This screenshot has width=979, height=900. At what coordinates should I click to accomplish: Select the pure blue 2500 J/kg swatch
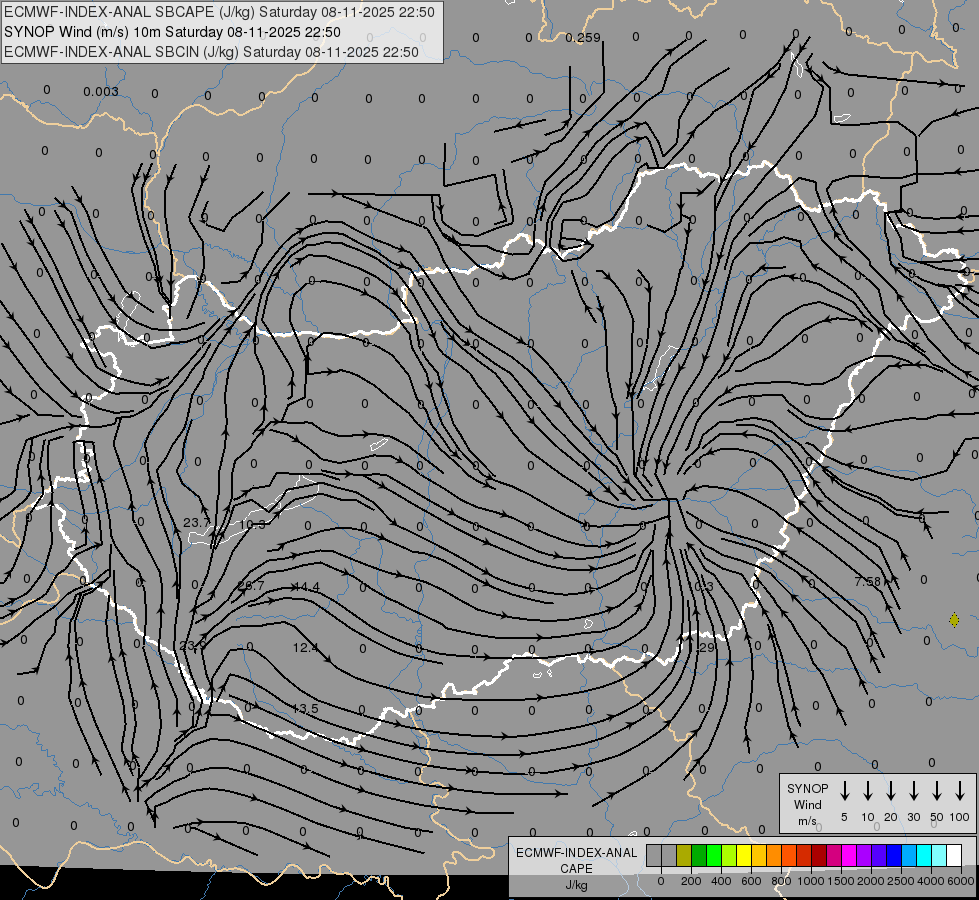point(894,855)
